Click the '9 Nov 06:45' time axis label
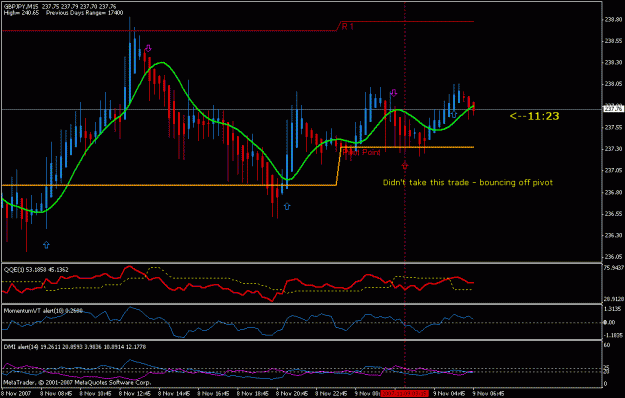625x398 pixels. tap(489, 394)
